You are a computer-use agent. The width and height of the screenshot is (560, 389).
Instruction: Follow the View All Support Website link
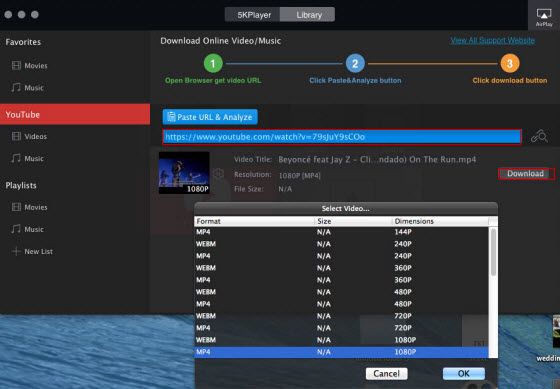pos(492,40)
